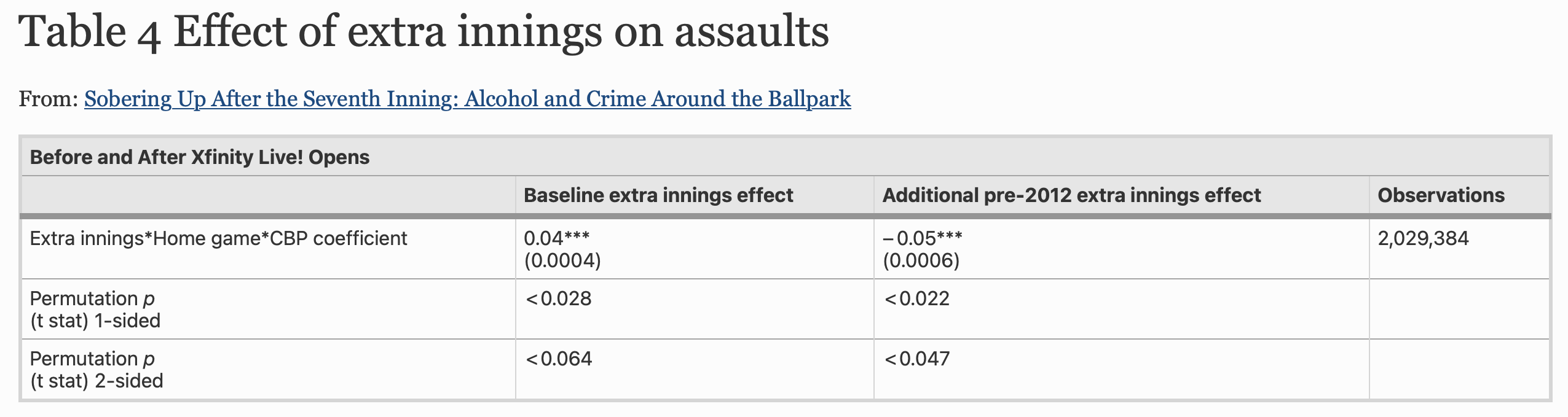This screenshot has width=1568, height=417.
Task: Click the 0.04*** baseline coefficient value
Action: pyautogui.click(x=556, y=238)
